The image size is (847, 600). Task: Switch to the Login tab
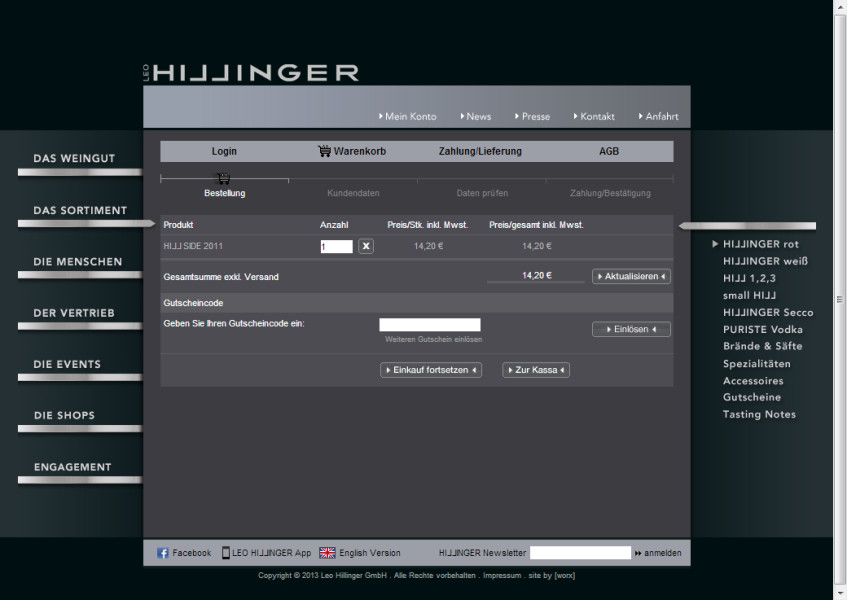224,151
